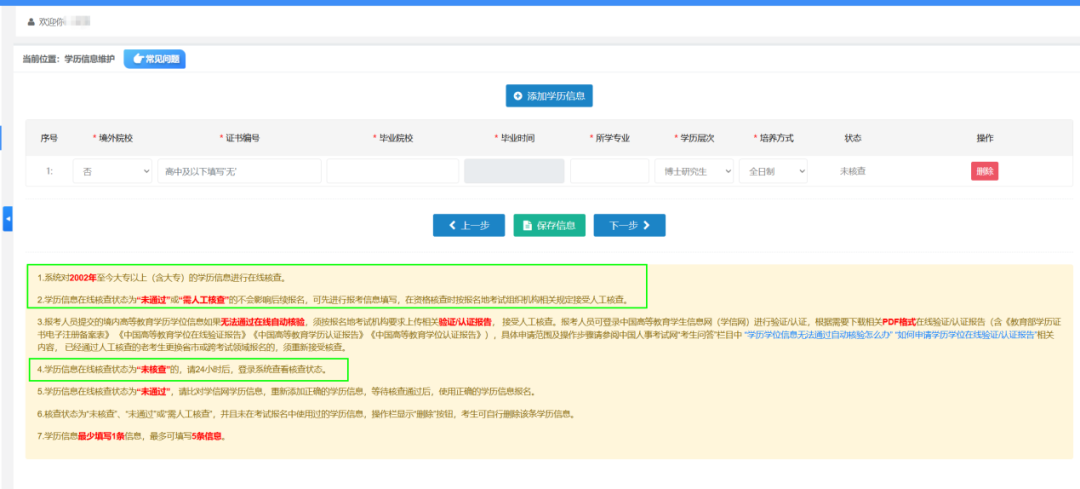Screen dimensions: 1080x489
Task: Click the 当前位置: 学历信息维护 breadcrumb text
Action: (68, 59)
